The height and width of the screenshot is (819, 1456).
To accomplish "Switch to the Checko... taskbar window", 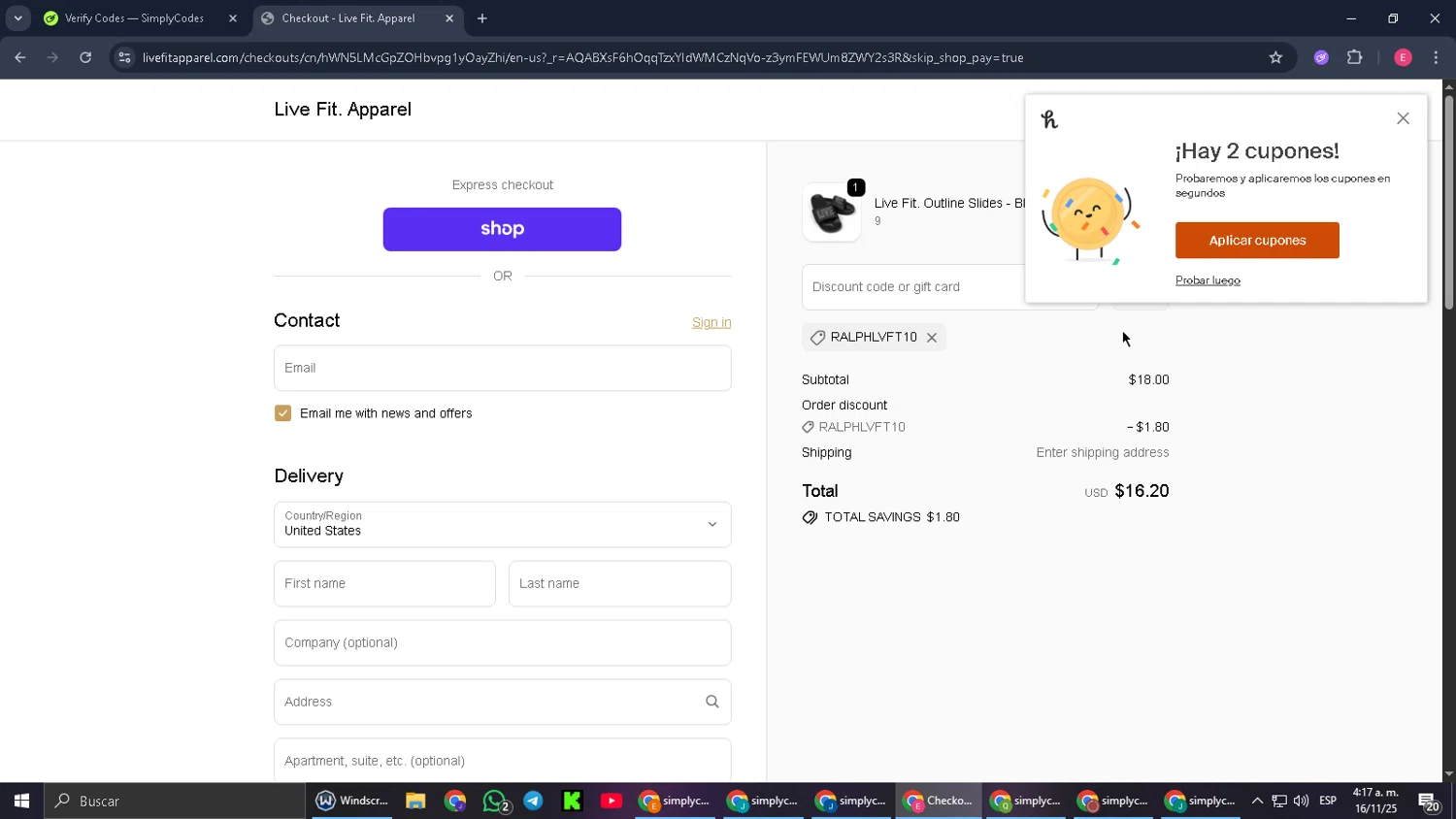I will tap(939, 801).
